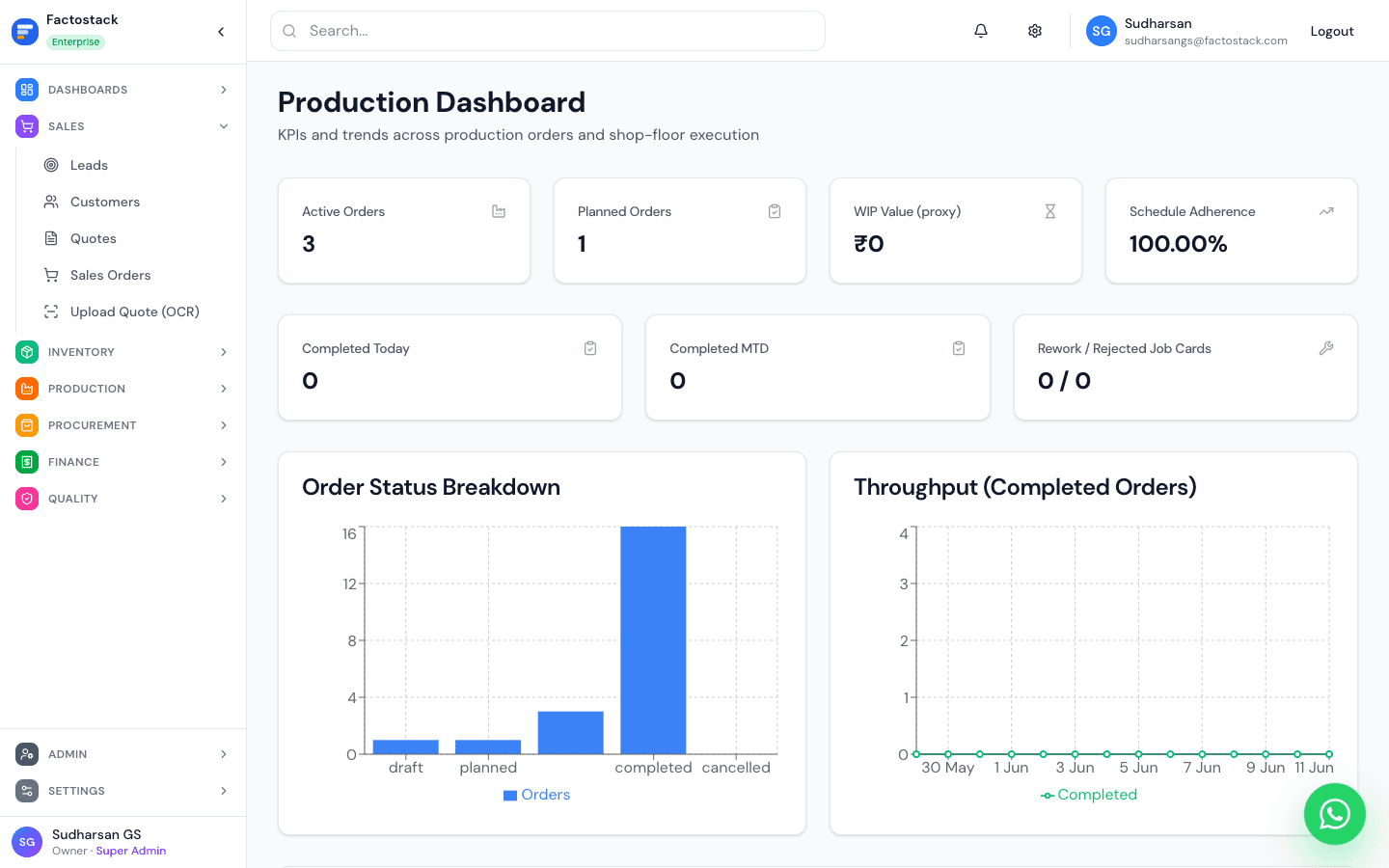Click the Planned Orders card
1389x868 pixels.
pos(680,231)
